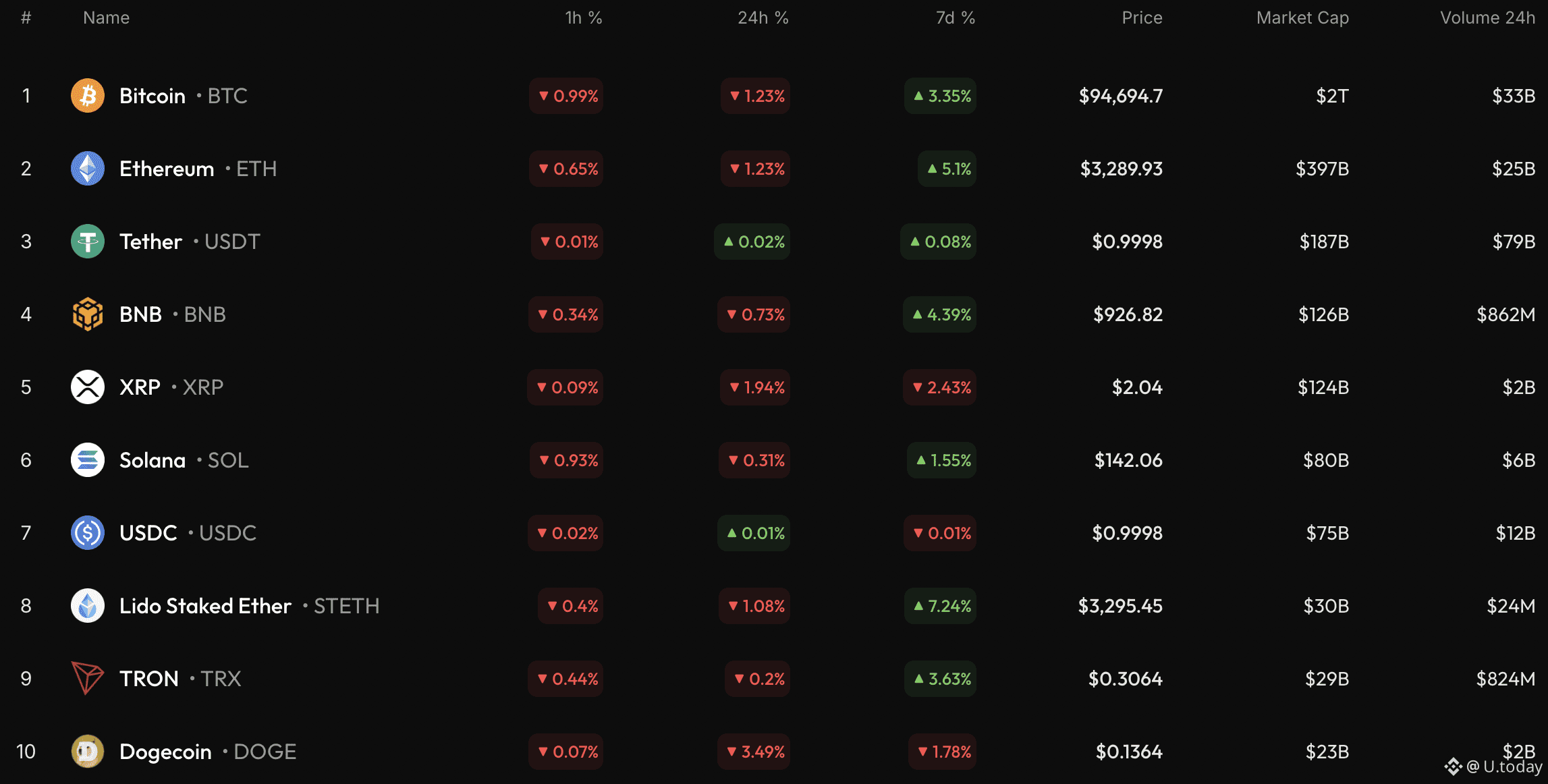1548x784 pixels.
Task: Click the Lido Staked Ether icon
Action: click(x=88, y=606)
